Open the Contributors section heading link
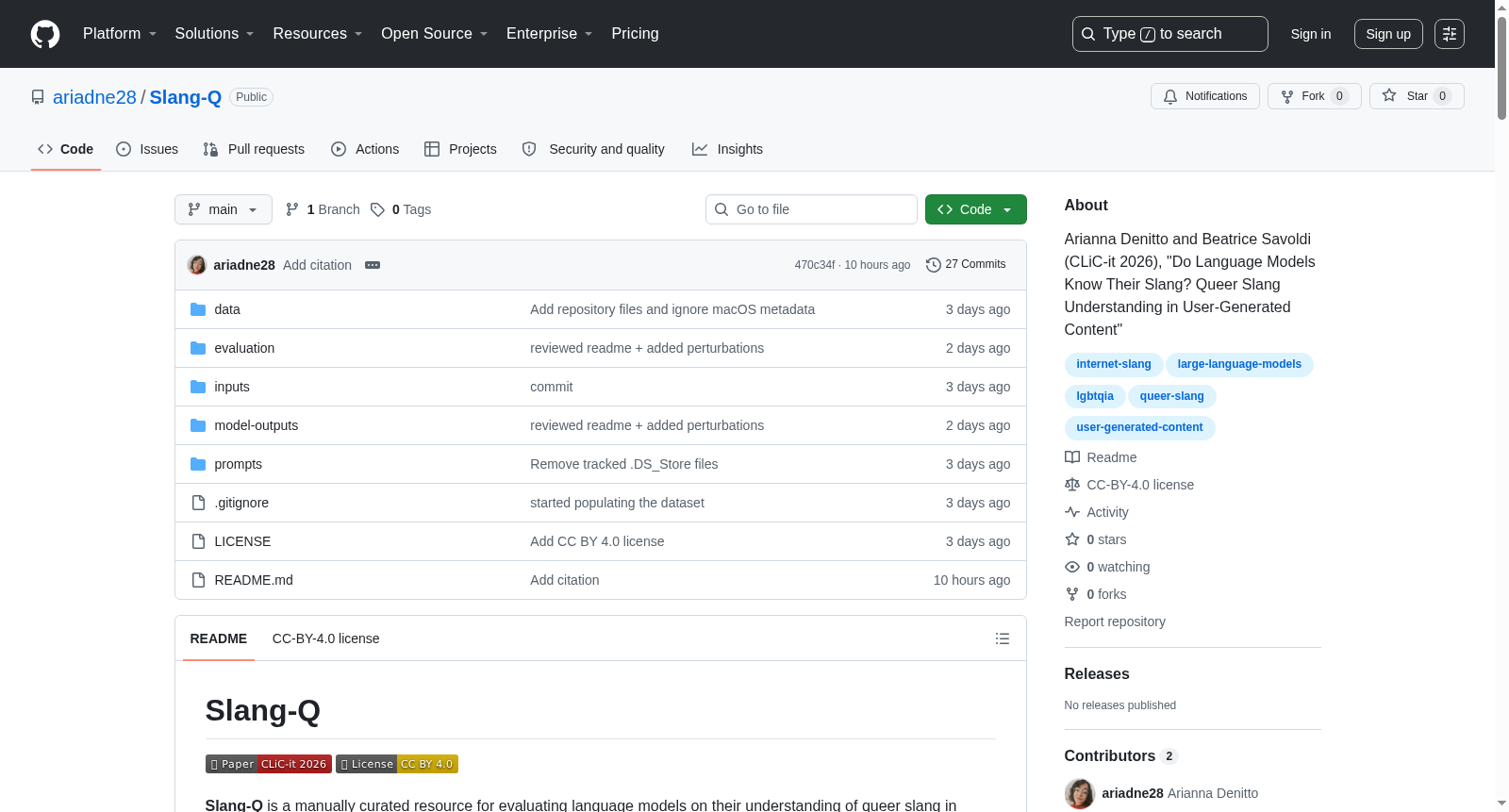The image size is (1509, 812). click(1121, 756)
